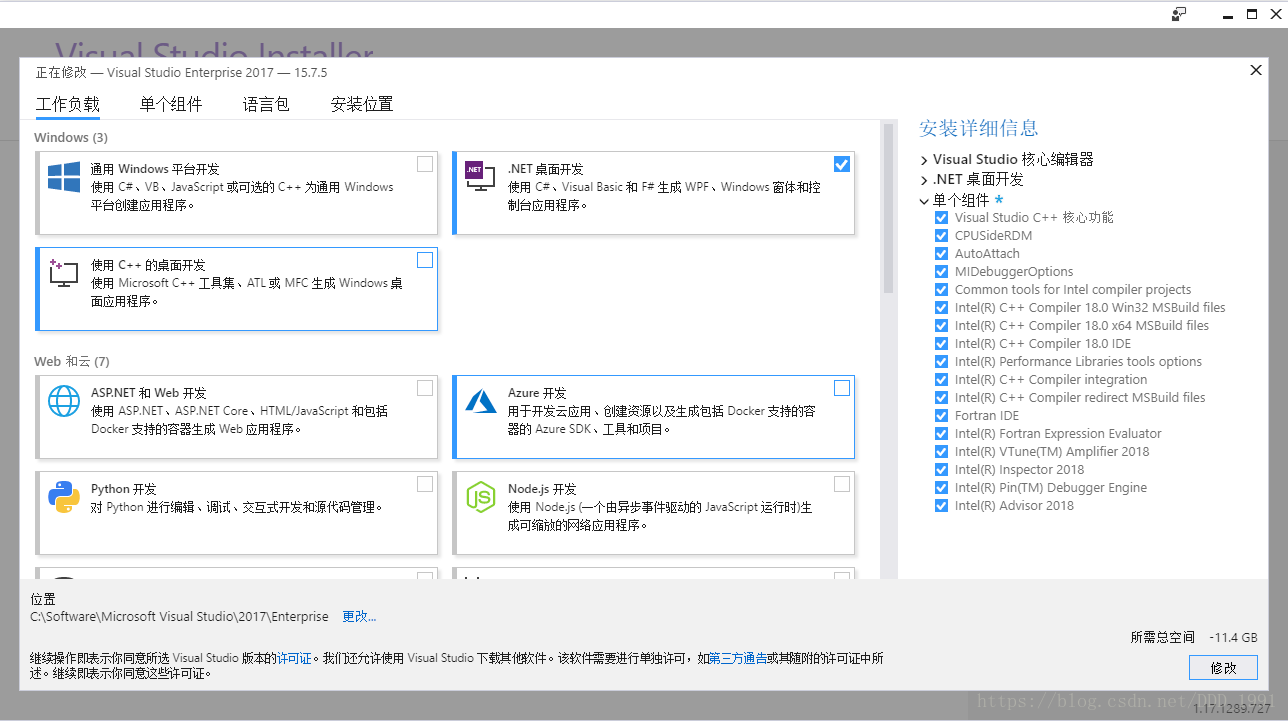Check the Azure 开发 workload checkbox

point(842,388)
